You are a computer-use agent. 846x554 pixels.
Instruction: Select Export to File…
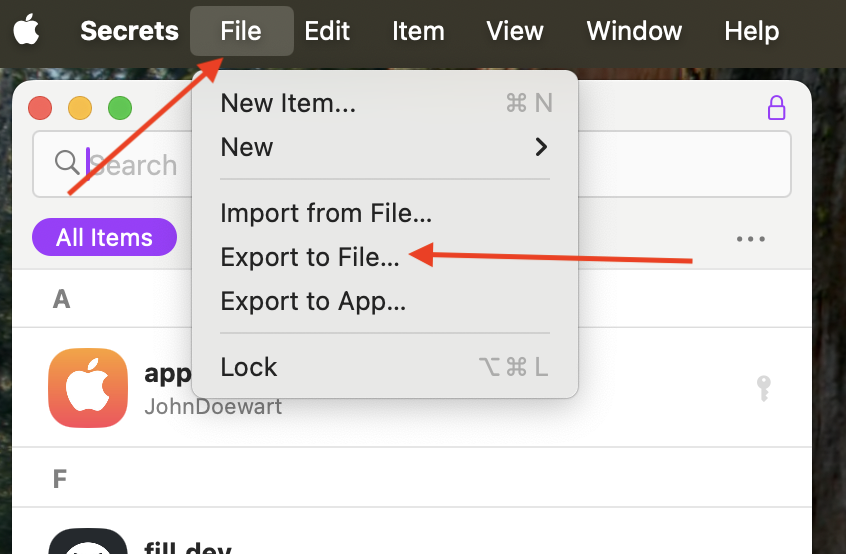click(385, 257)
